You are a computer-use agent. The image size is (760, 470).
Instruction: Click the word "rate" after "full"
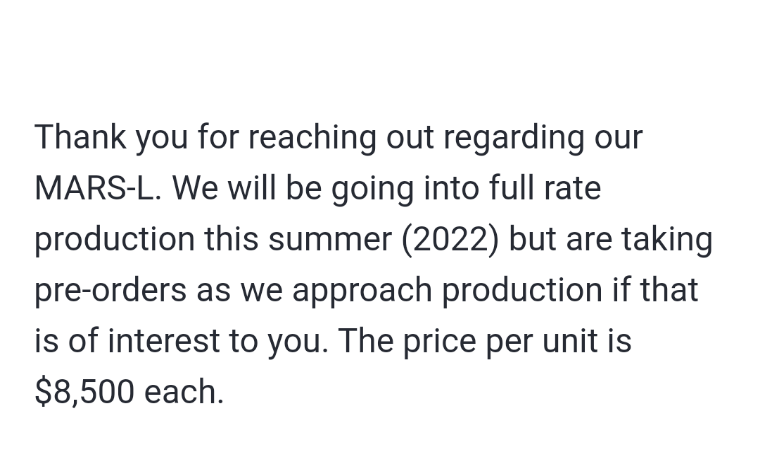pos(572,188)
